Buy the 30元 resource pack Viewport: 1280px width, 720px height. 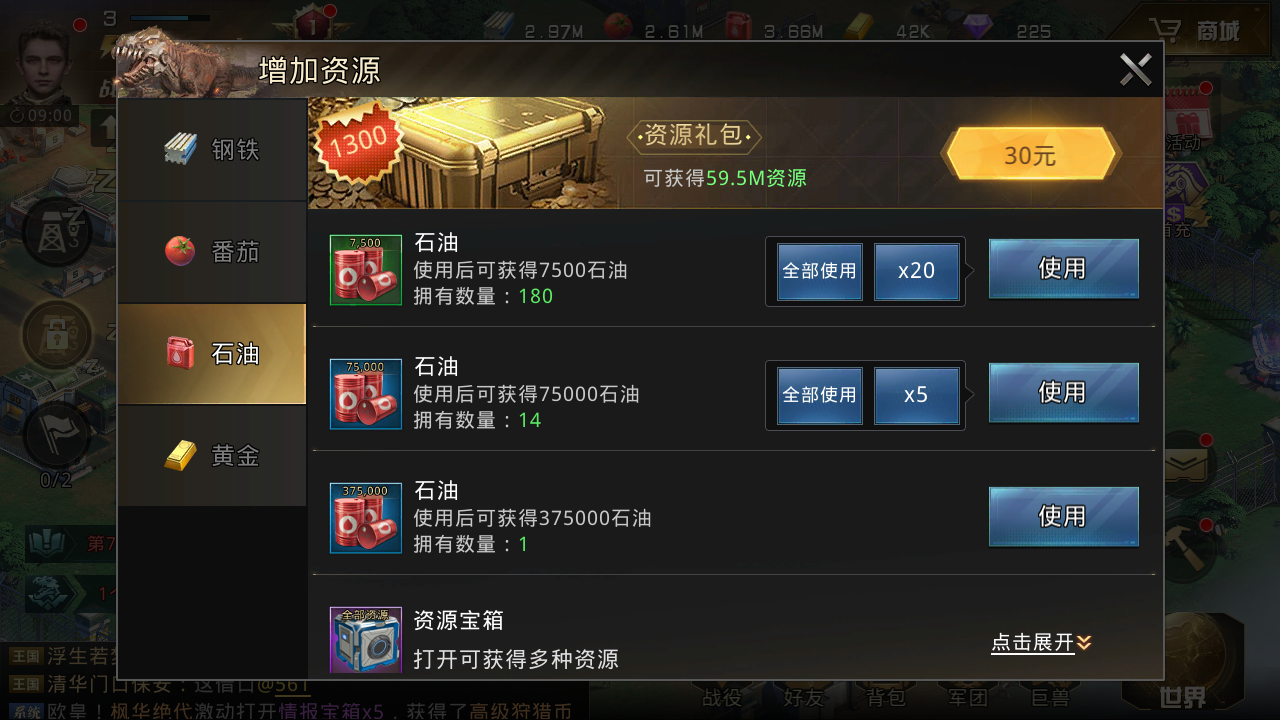click(x=1030, y=155)
